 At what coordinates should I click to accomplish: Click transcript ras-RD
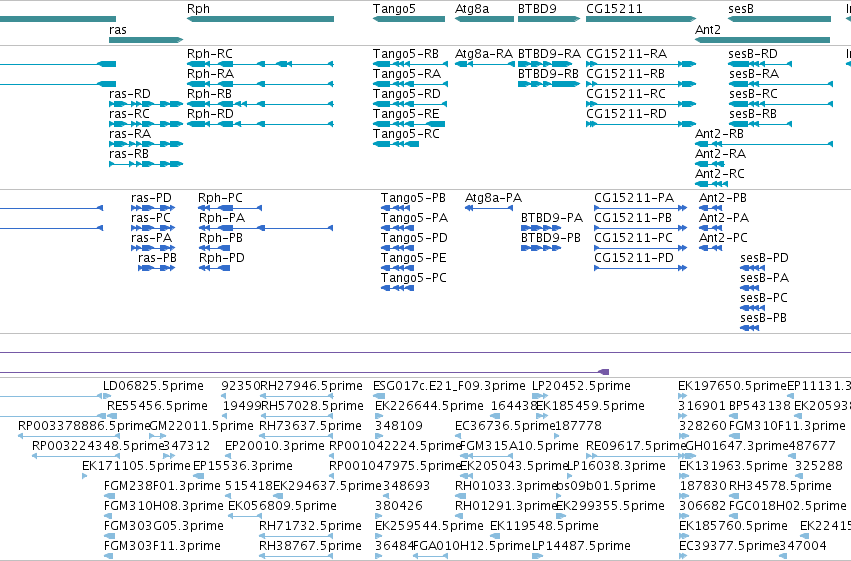(130, 94)
